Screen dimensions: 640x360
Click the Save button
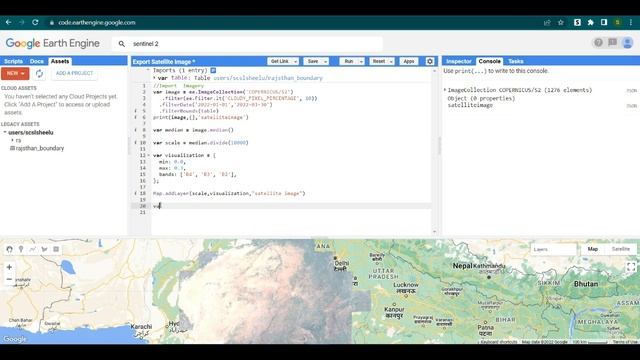[x=313, y=61]
